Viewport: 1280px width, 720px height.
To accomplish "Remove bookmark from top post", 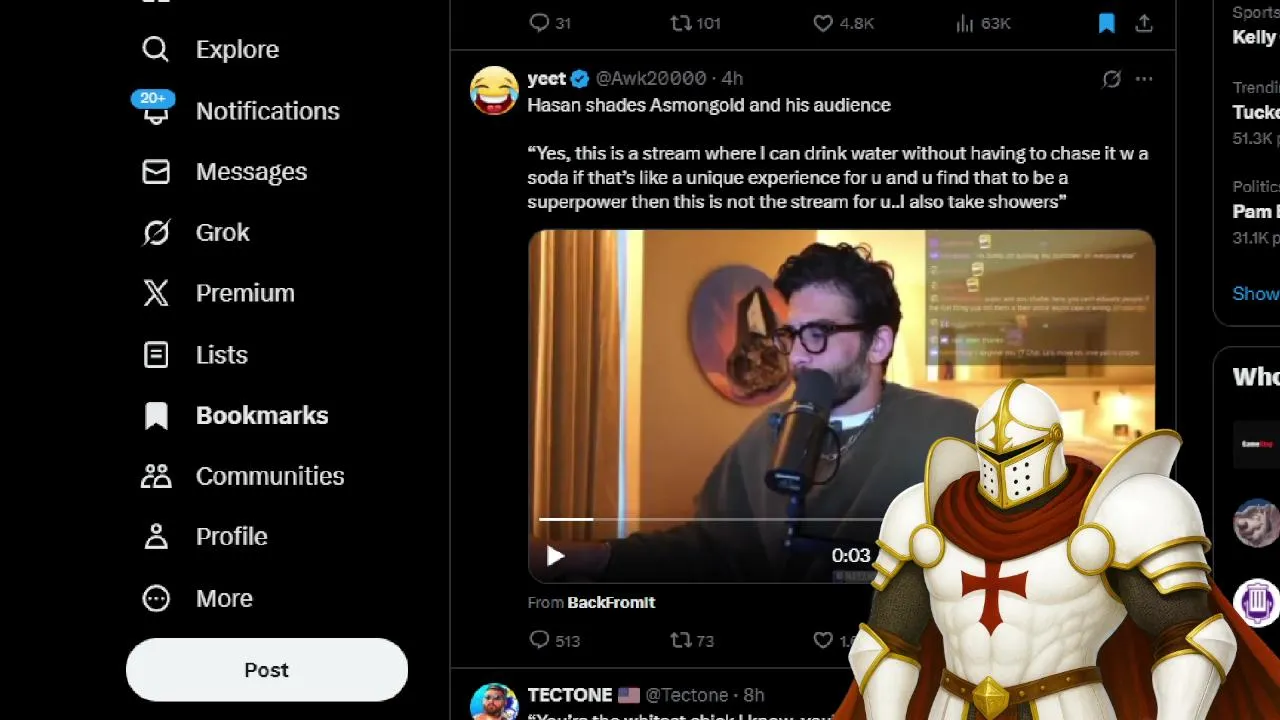I will [x=1106, y=23].
